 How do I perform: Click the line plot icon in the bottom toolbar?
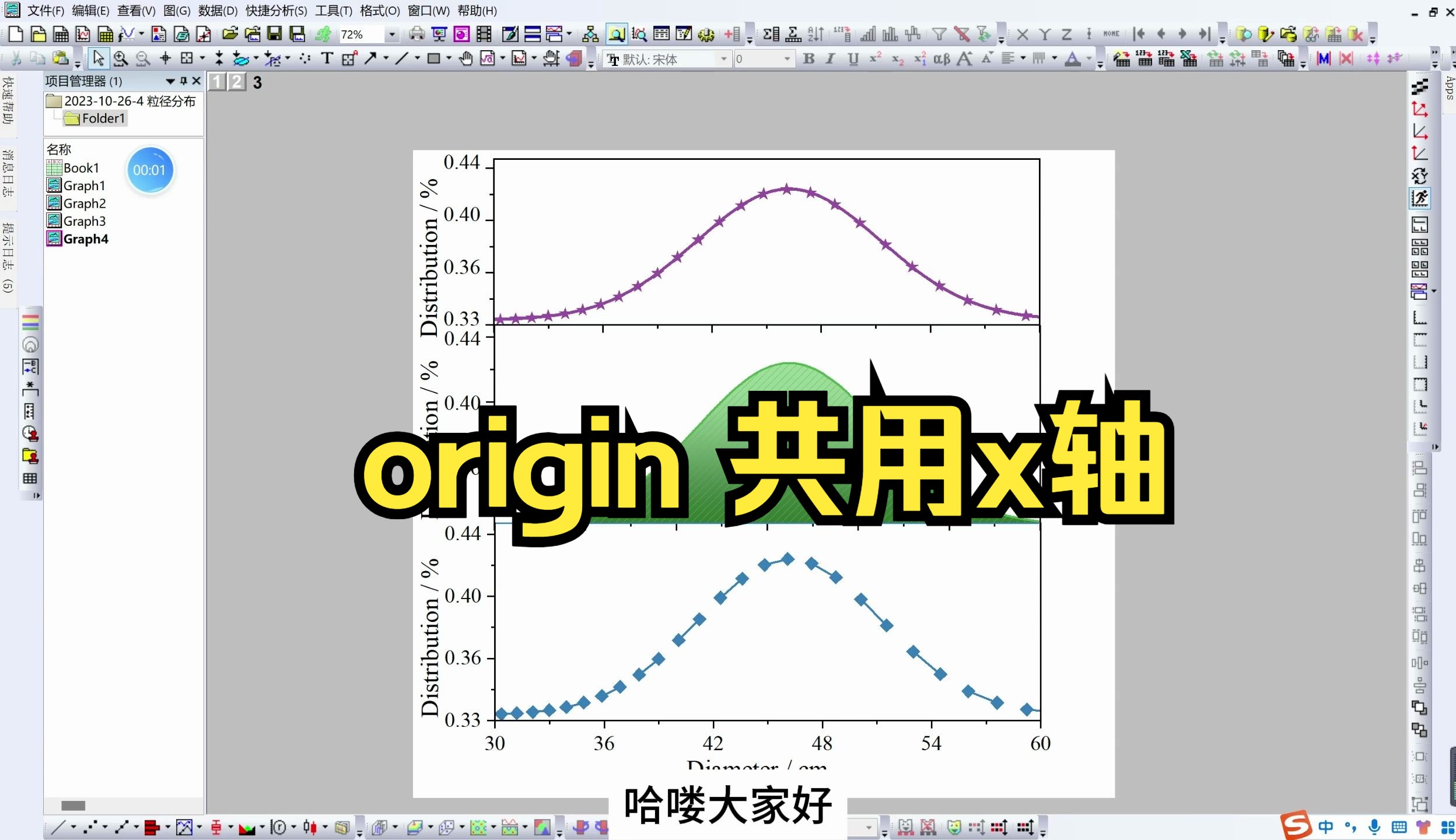58,827
